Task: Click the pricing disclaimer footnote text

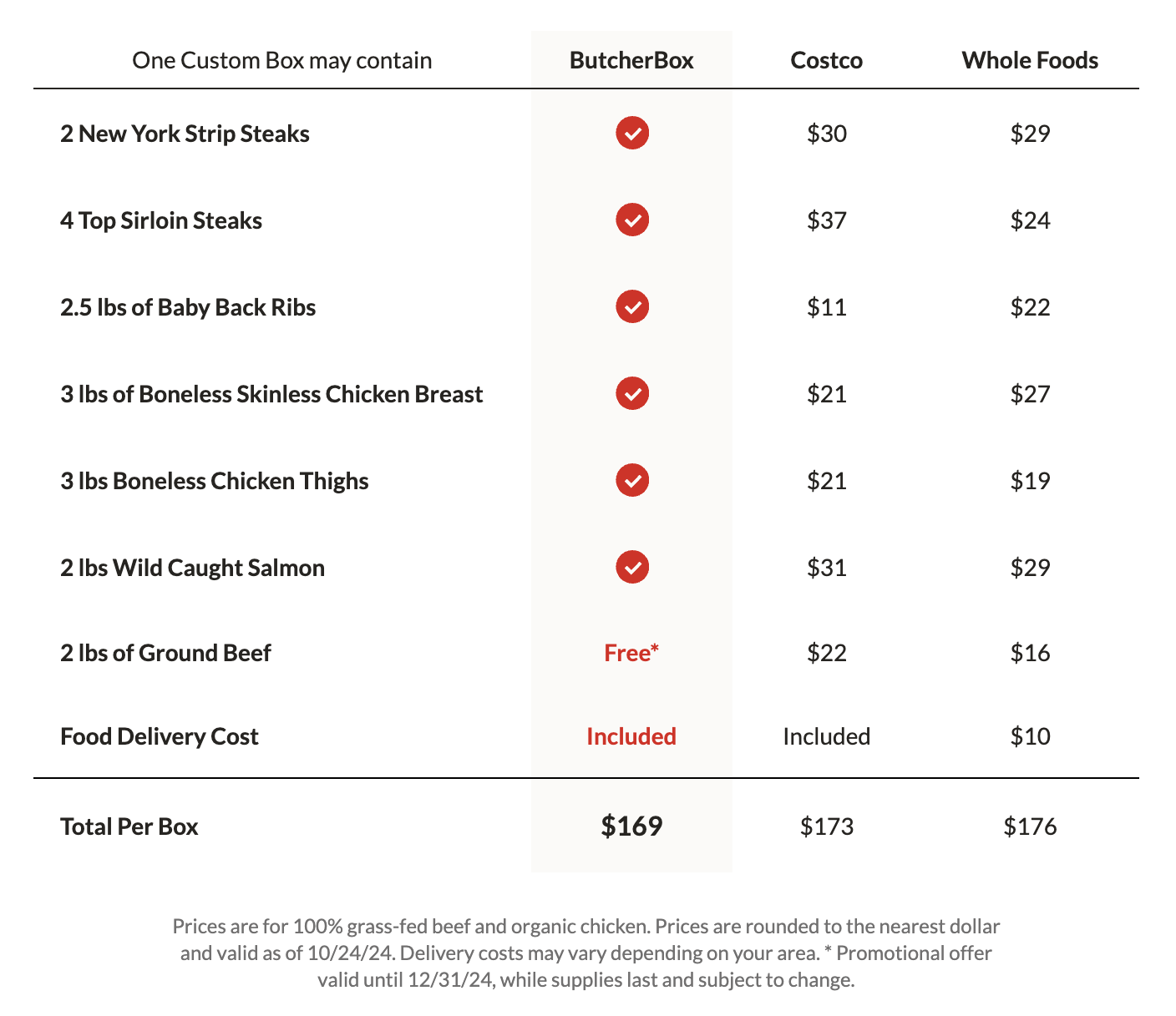Action: click(x=586, y=953)
